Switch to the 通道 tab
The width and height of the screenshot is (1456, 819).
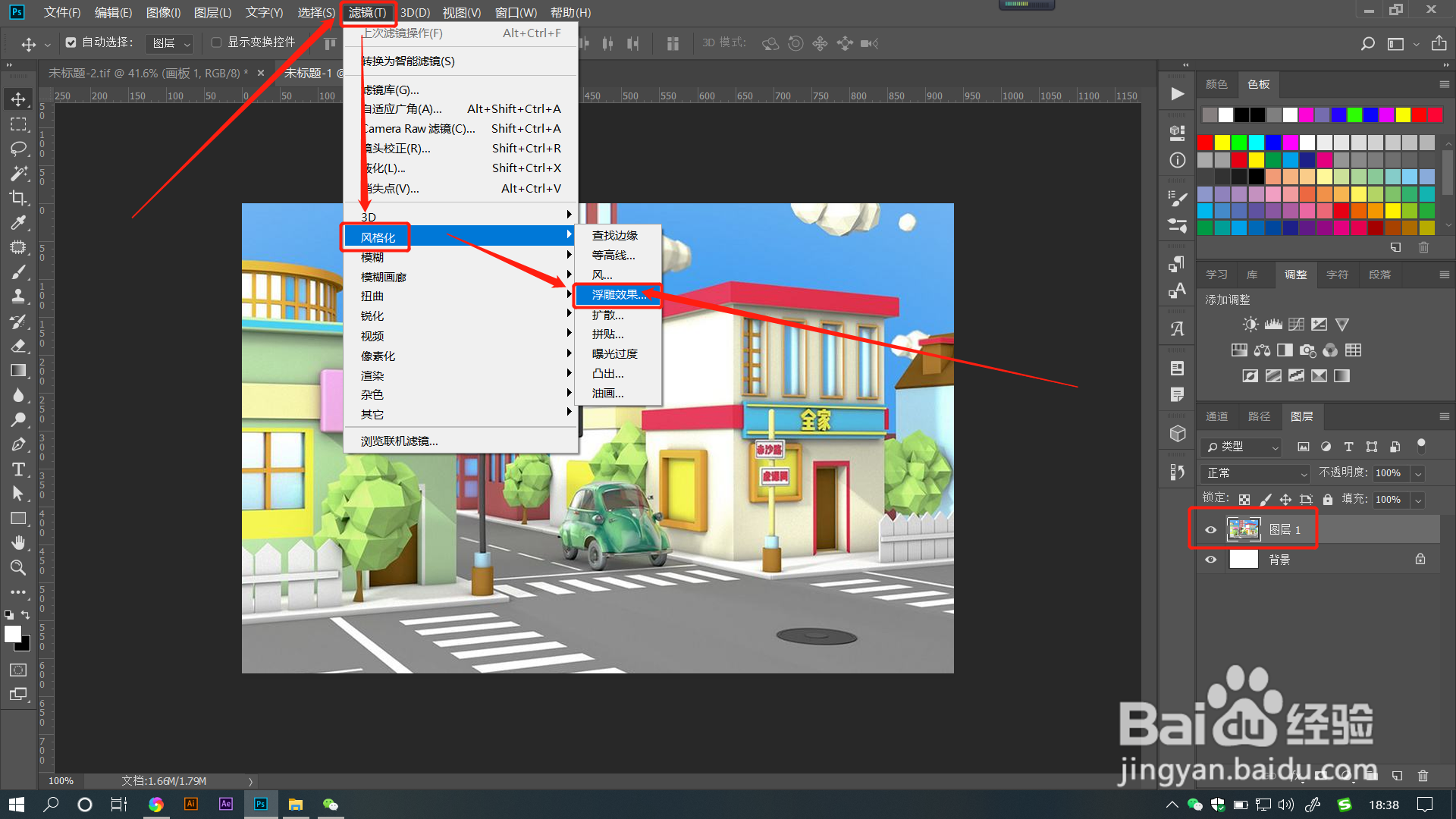[x=1216, y=416]
